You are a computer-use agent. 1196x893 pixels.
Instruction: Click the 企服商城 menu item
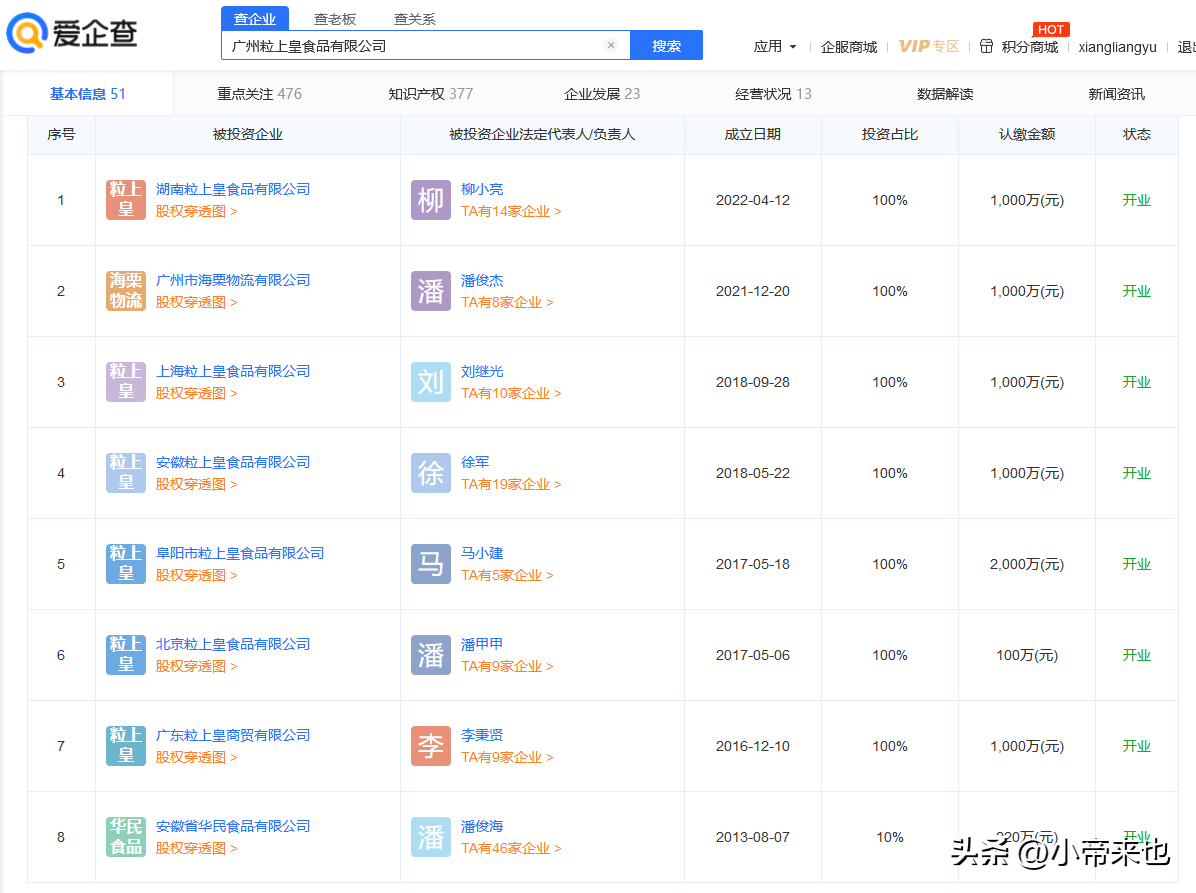click(x=848, y=46)
